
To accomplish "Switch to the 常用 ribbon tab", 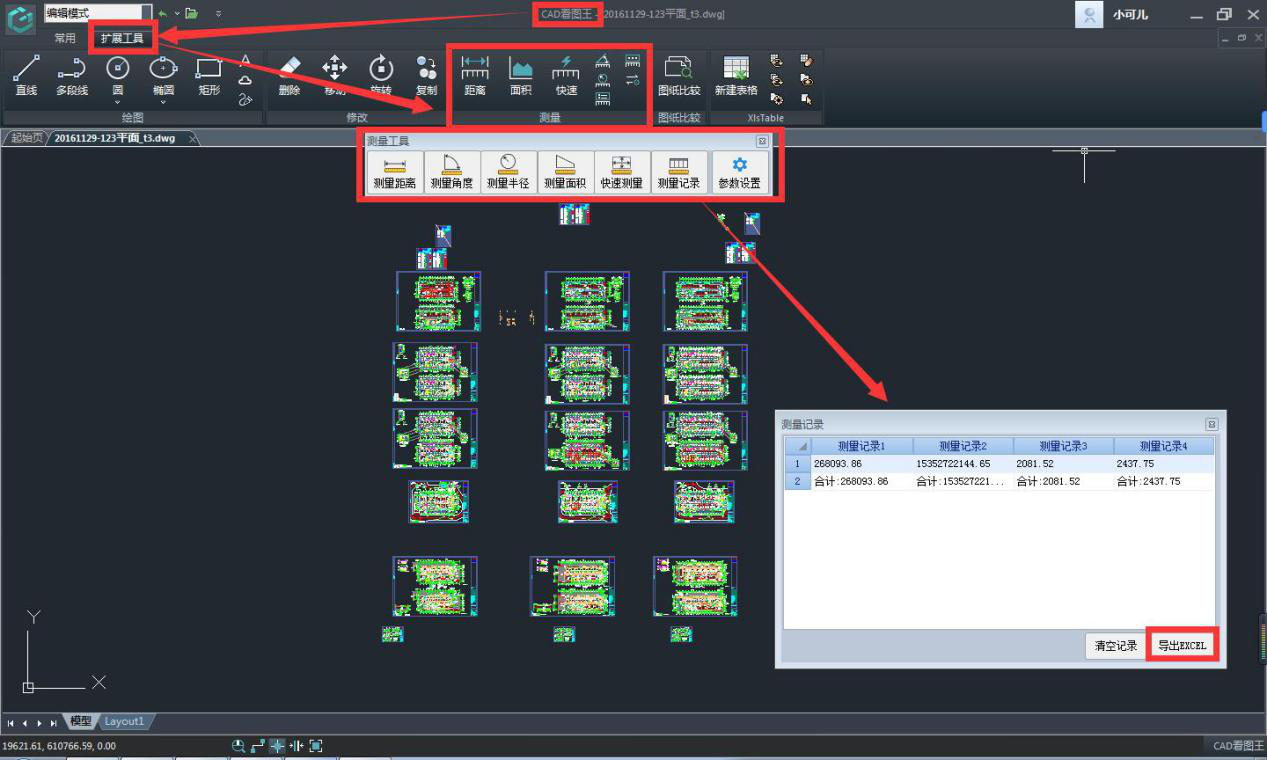I will [x=65, y=38].
